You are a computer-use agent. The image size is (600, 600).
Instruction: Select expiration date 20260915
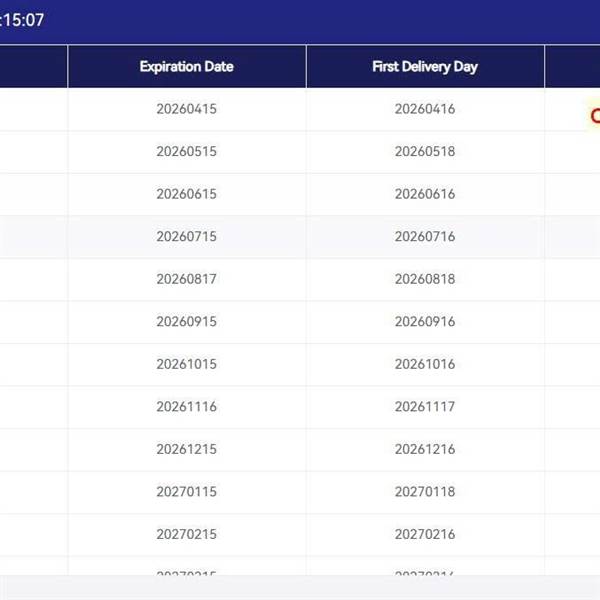click(x=186, y=322)
